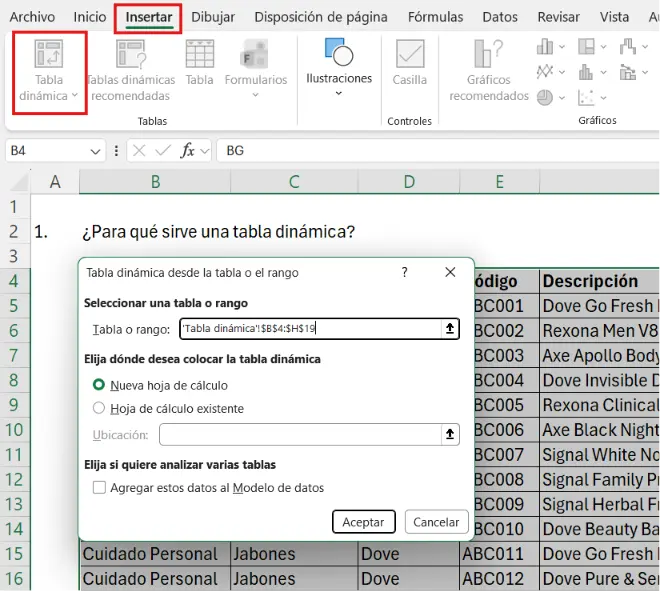Image resolution: width=660 pixels, height=591 pixels.
Task: Click the Tabla o rango input field
Action: click(311, 328)
